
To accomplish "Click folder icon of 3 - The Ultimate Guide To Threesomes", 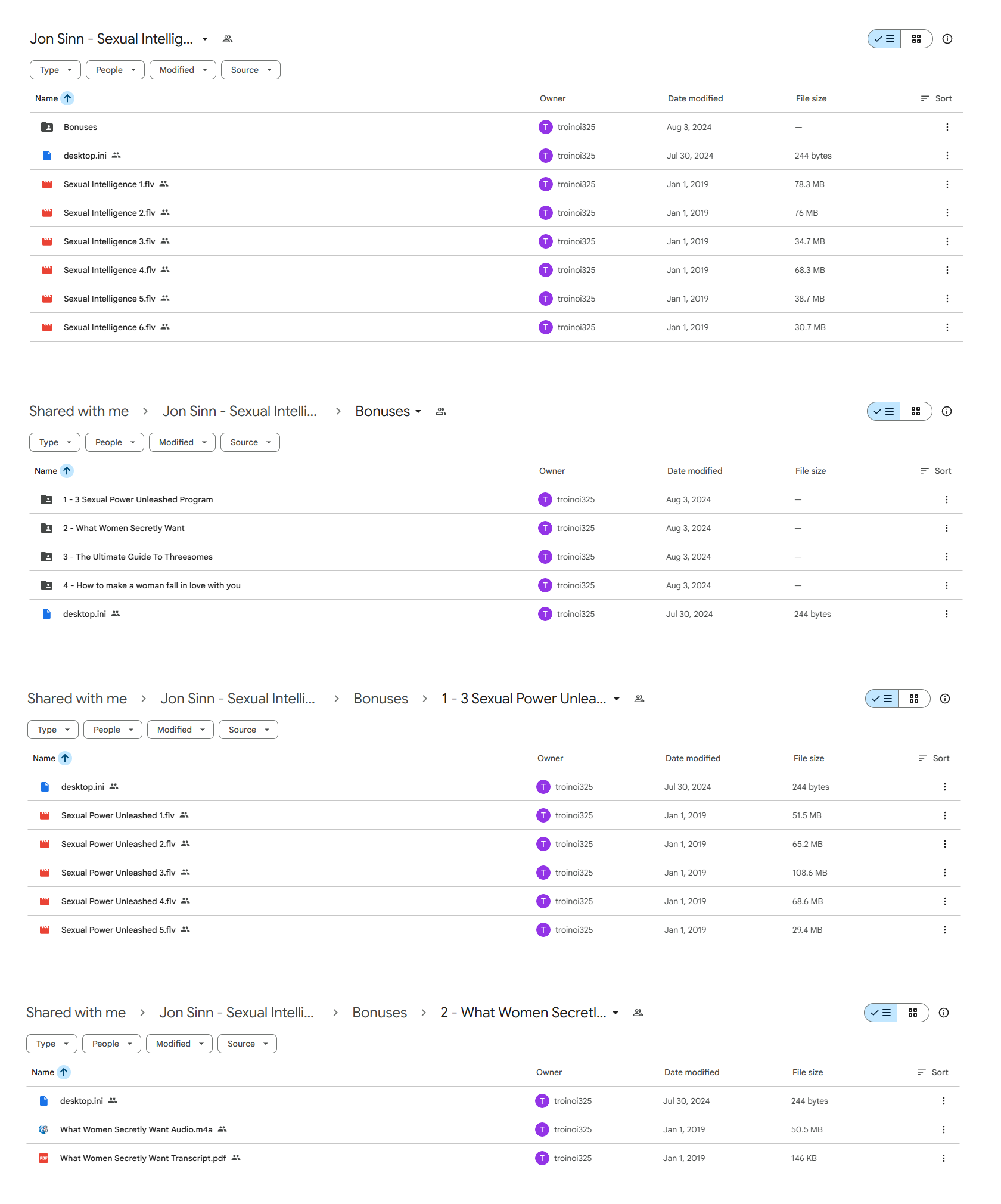I will coord(46,557).
